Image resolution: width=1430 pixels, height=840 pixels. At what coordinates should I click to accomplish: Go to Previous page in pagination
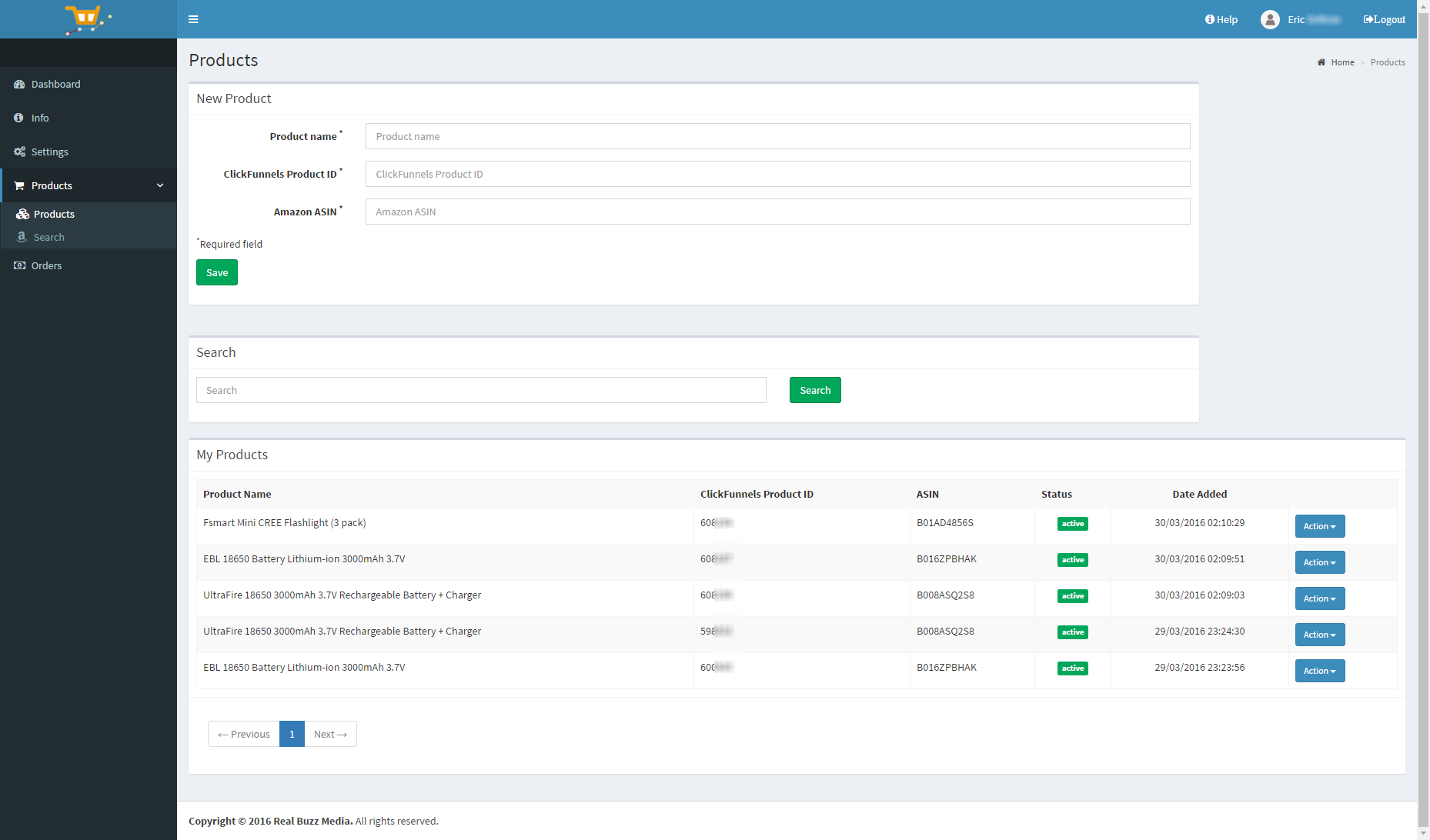(244, 734)
